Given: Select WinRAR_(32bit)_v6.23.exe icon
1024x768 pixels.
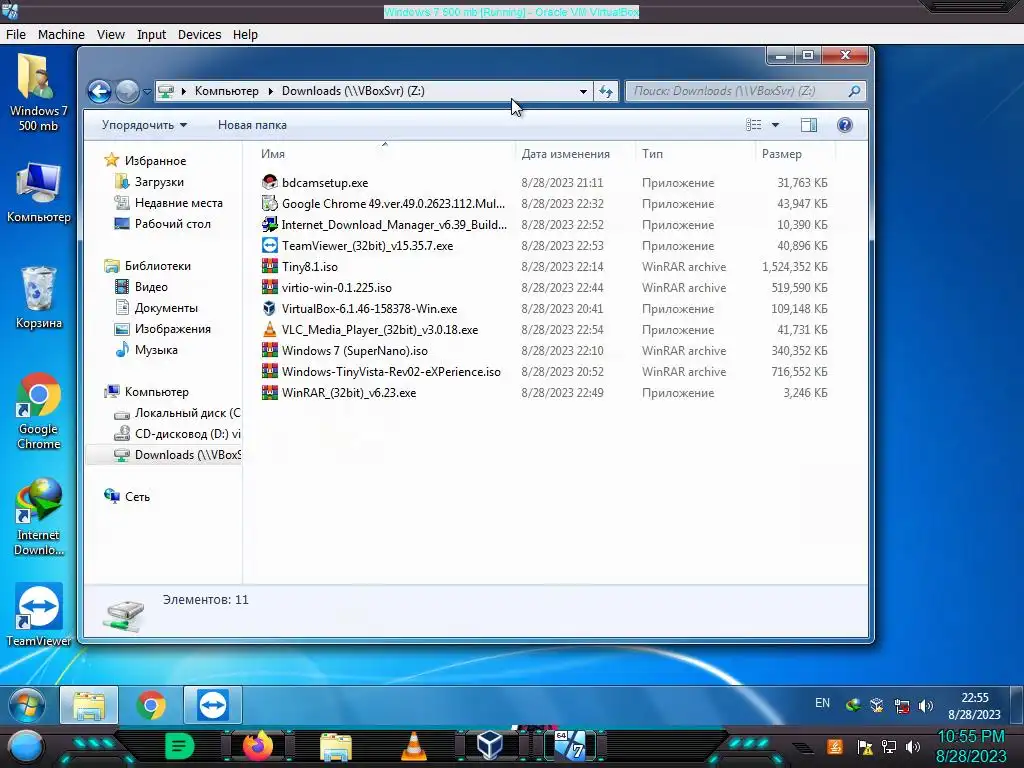Looking at the screenshot, I should (x=270, y=392).
